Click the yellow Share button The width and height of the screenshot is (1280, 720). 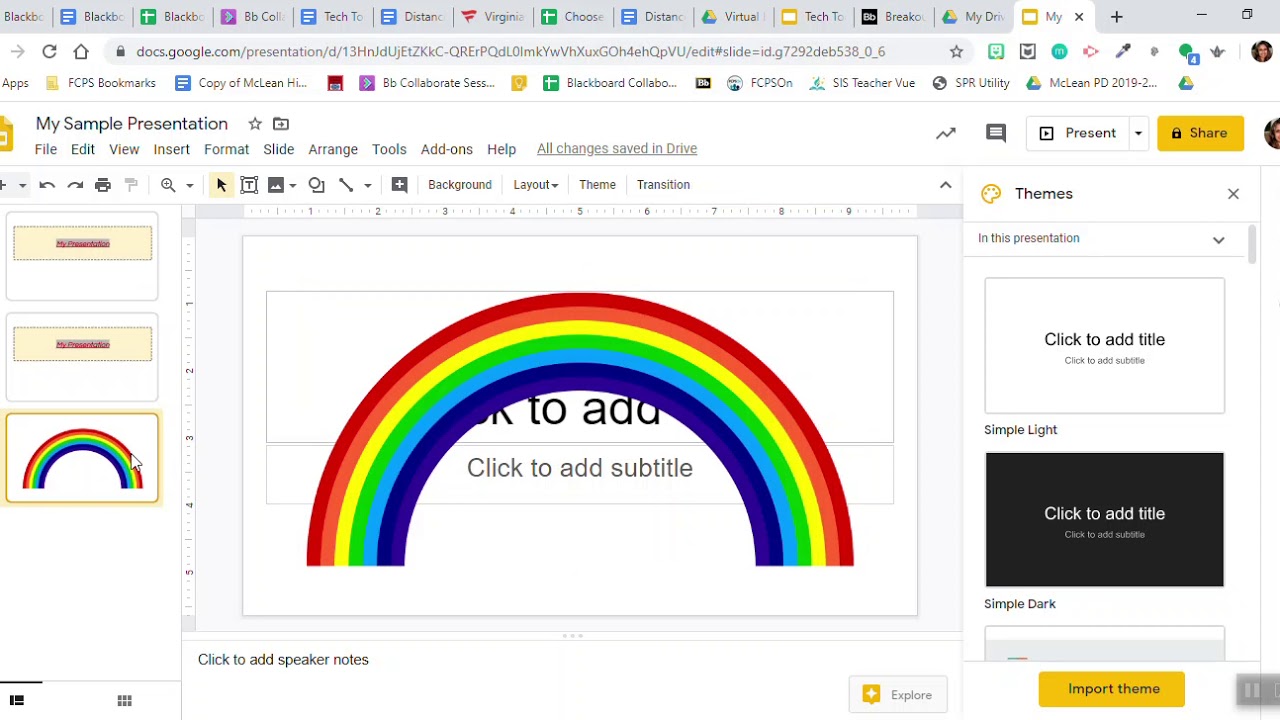point(1200,133)
